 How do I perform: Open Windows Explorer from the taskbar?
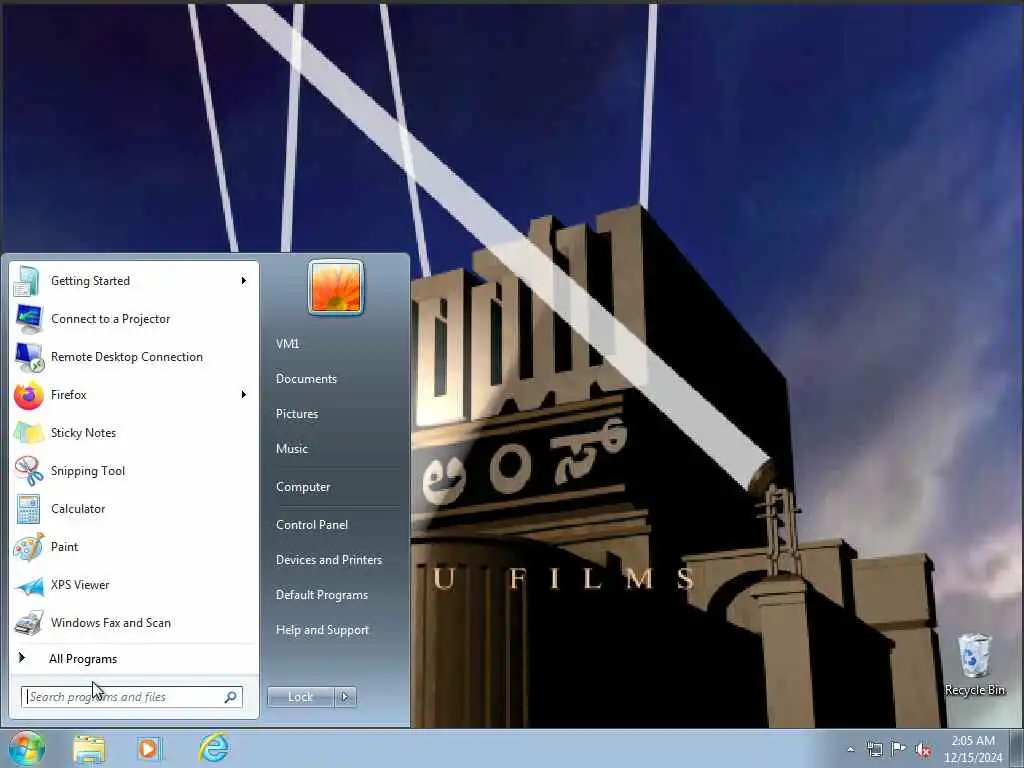pos(89,749)
